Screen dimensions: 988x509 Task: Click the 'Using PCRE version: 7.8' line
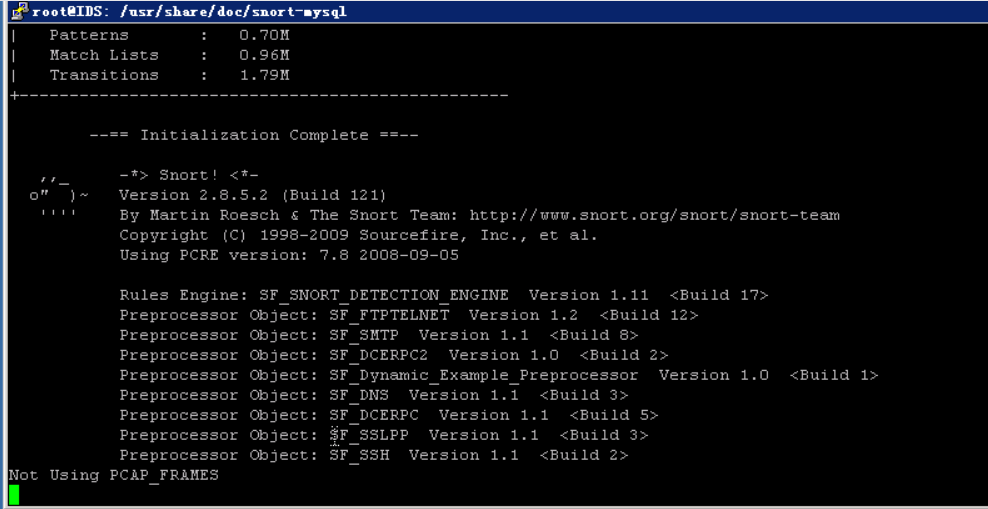tap(289, 255)
